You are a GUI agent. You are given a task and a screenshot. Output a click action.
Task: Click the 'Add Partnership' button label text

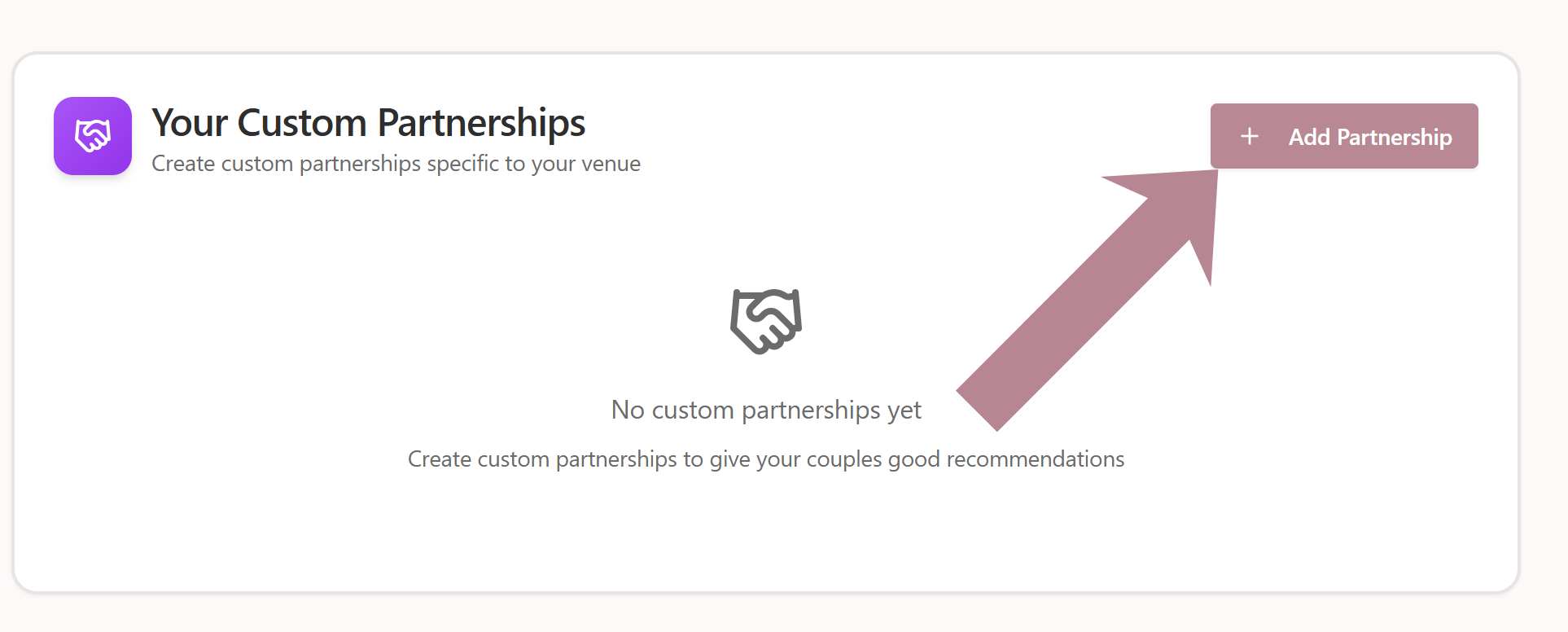point(1369,137)
